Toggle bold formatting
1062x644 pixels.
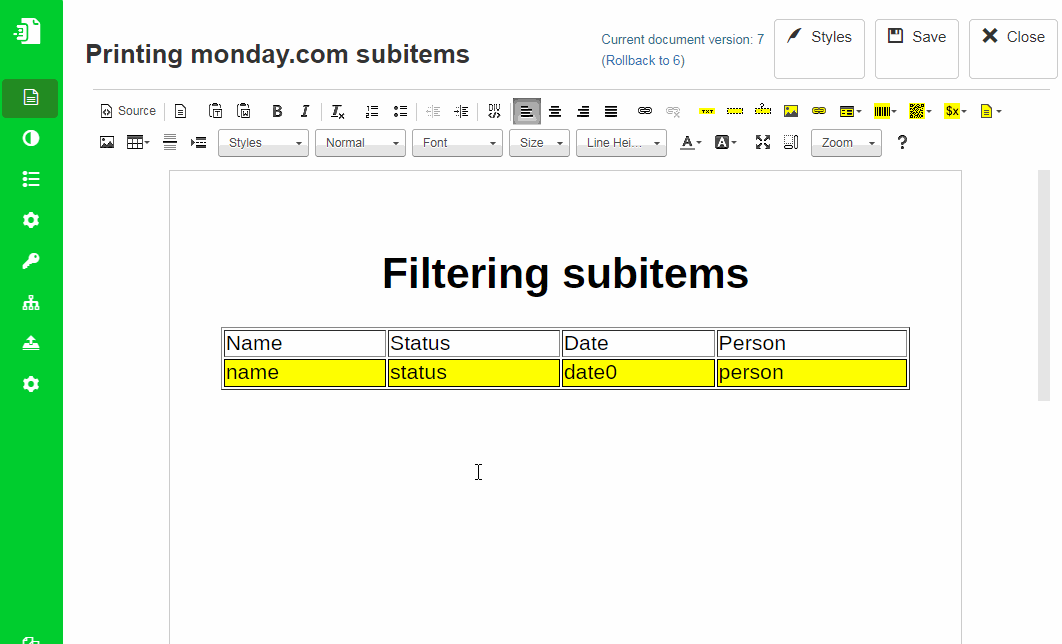point(277,111)
